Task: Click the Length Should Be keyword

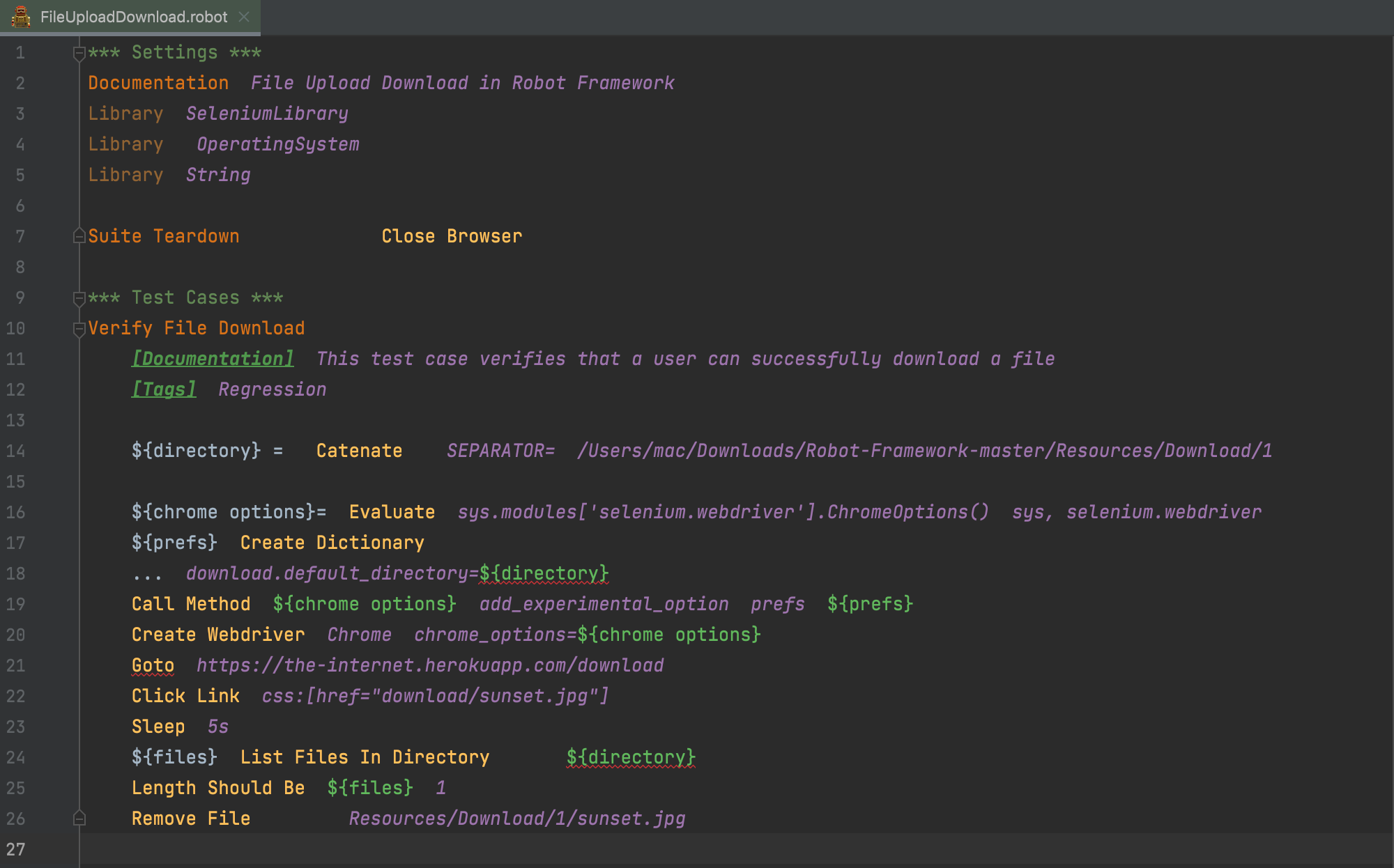Action: pos(217,788)
